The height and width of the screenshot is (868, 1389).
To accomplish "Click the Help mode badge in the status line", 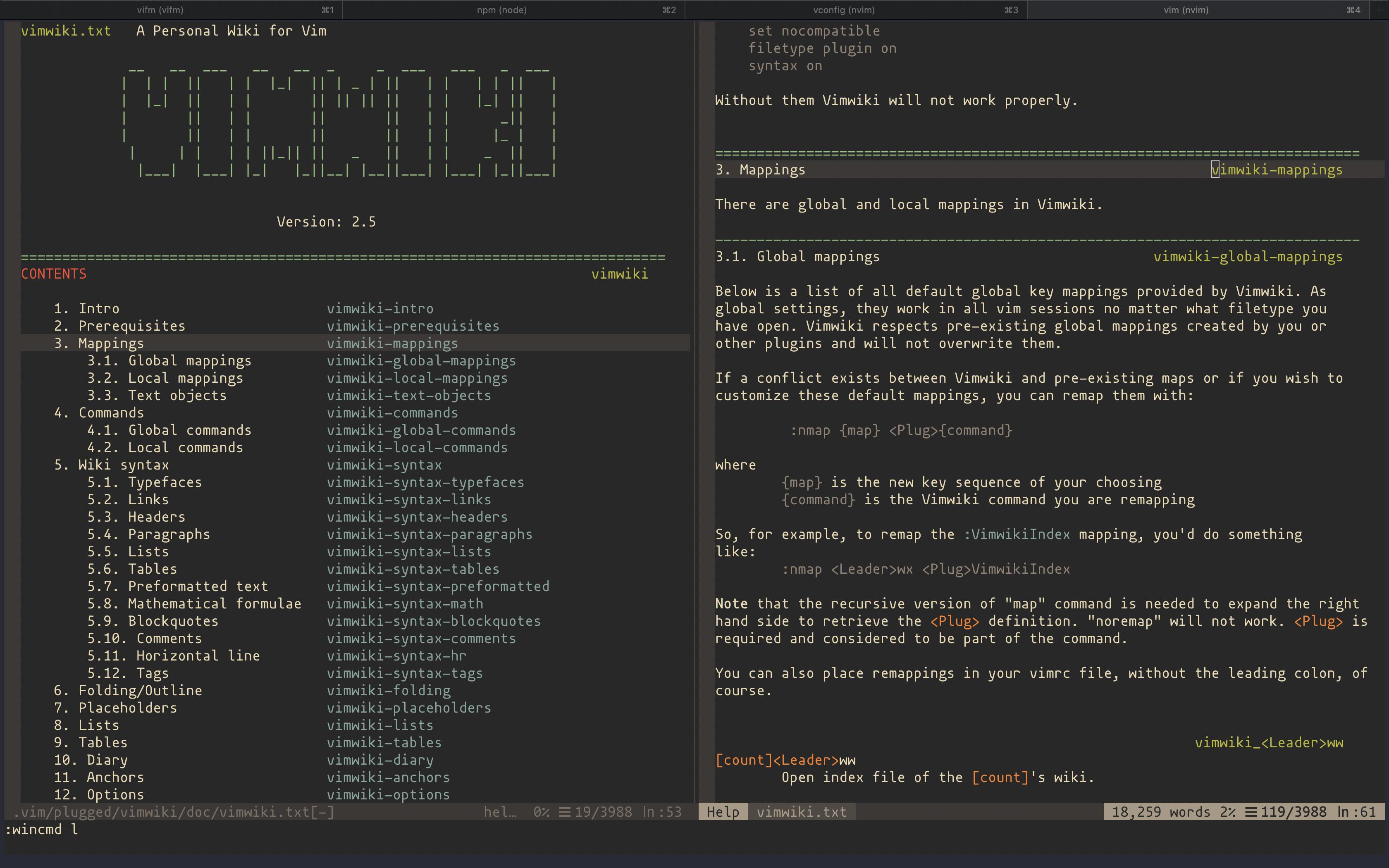I will click(x=723, y=812).
